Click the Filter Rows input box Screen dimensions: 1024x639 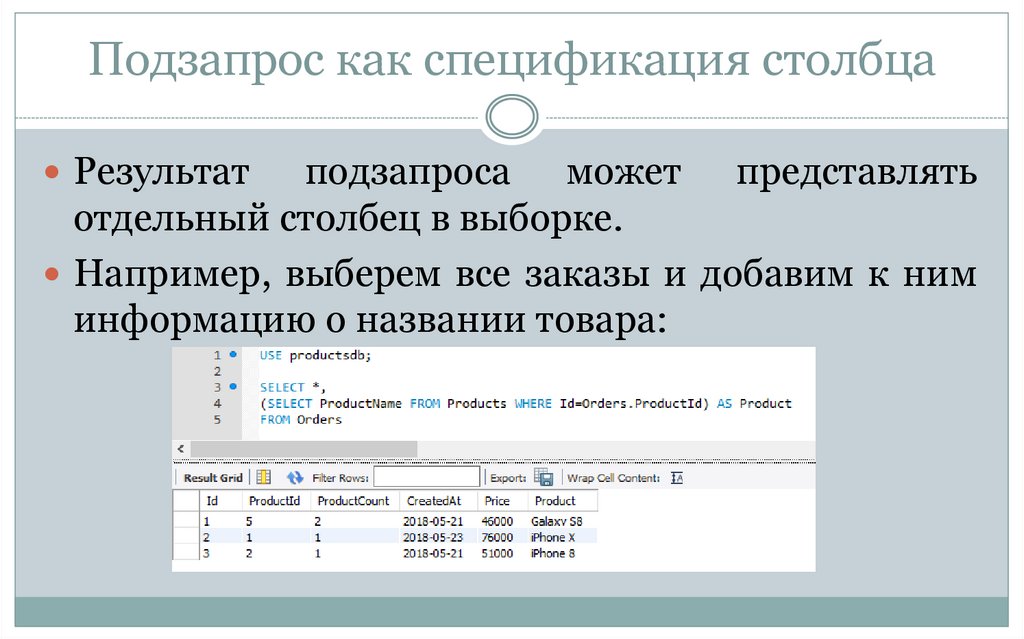click(425, 476)
